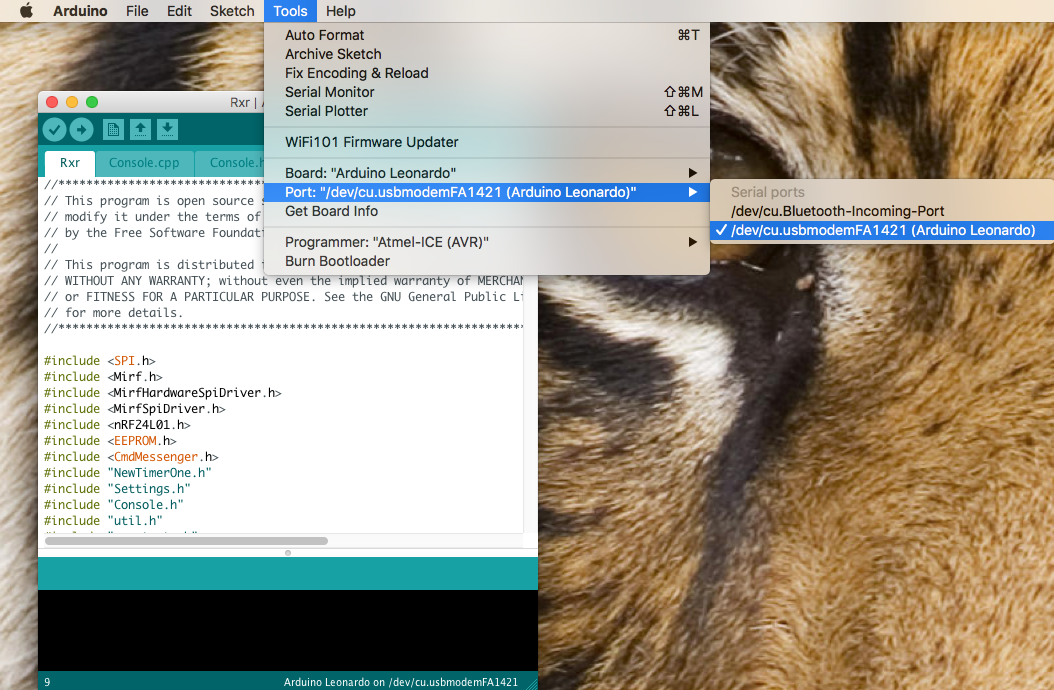
Task: Open the Edit menu
Action: pyautogui.click(x=179, y=11)
